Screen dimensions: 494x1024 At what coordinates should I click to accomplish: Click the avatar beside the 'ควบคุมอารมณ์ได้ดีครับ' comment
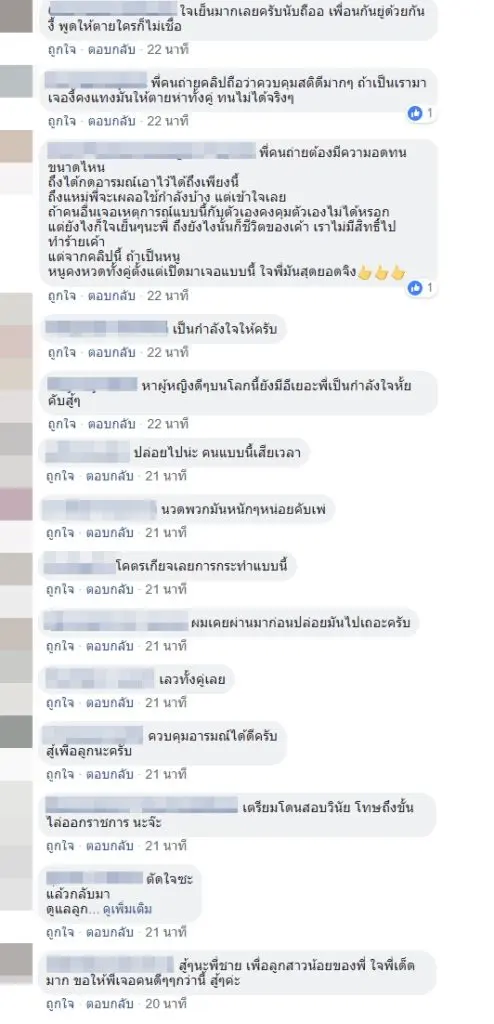(16, 731)
